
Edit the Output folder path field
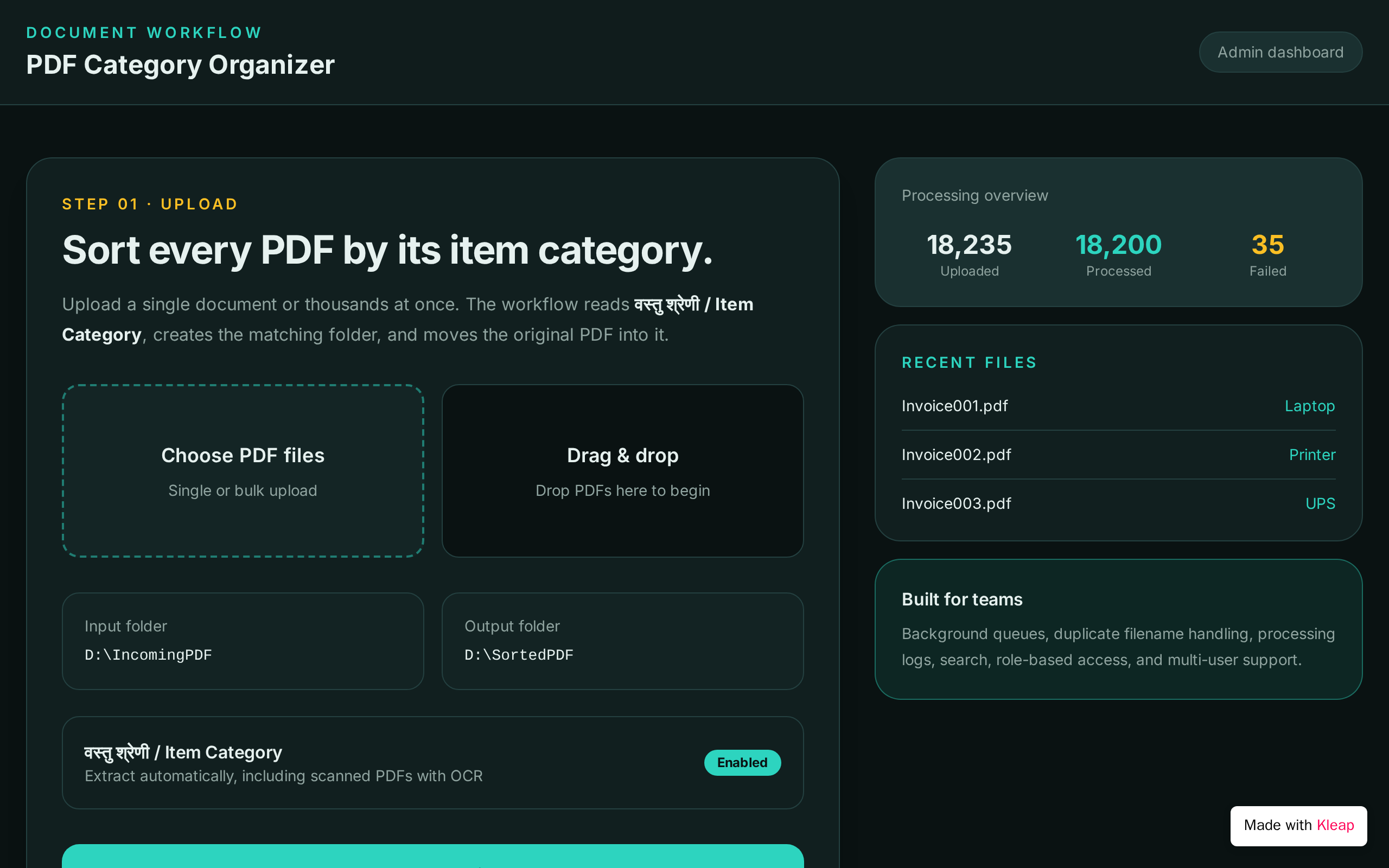[622, 641]
